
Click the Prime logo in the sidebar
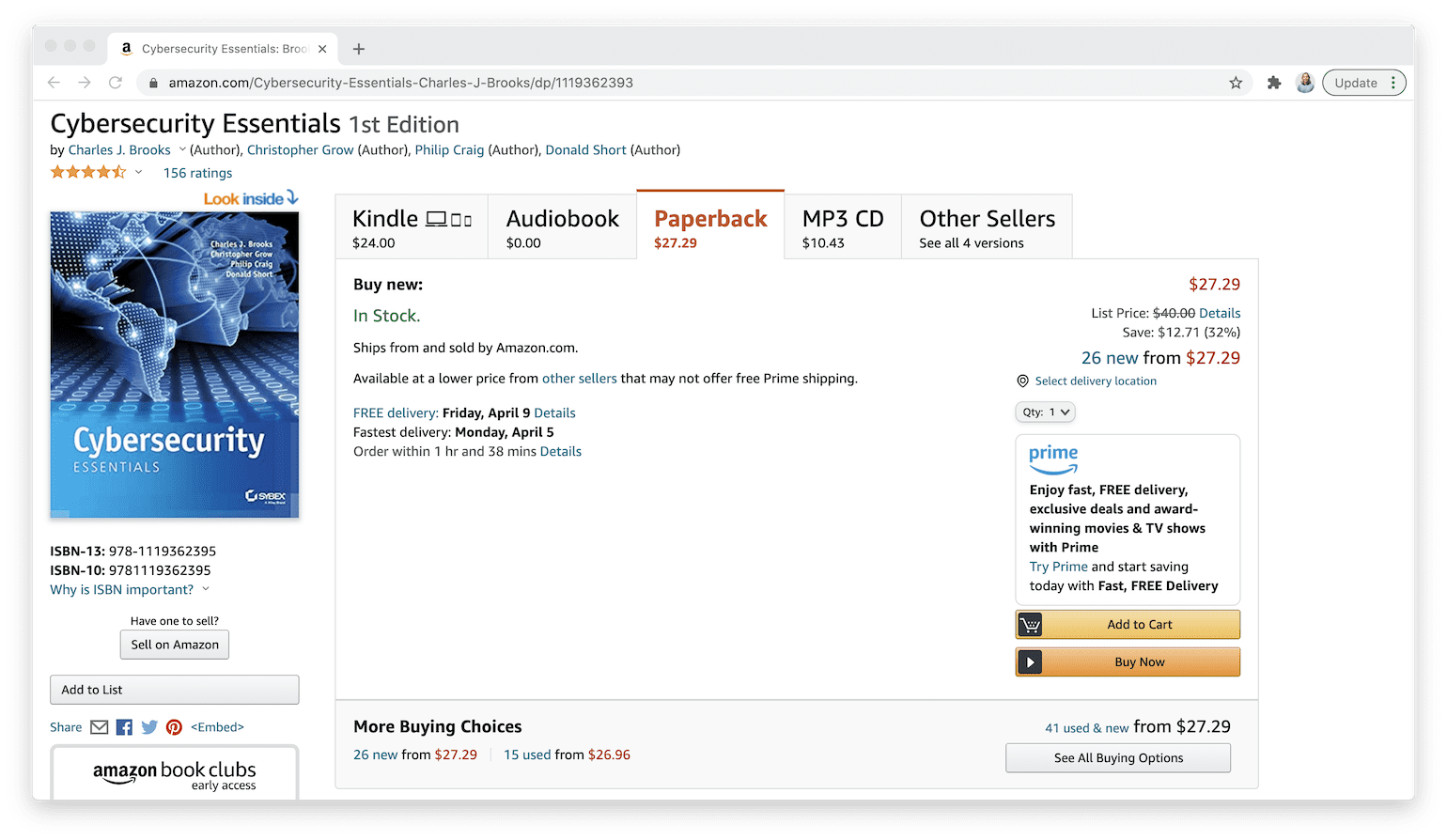(x=1053, y=458)
